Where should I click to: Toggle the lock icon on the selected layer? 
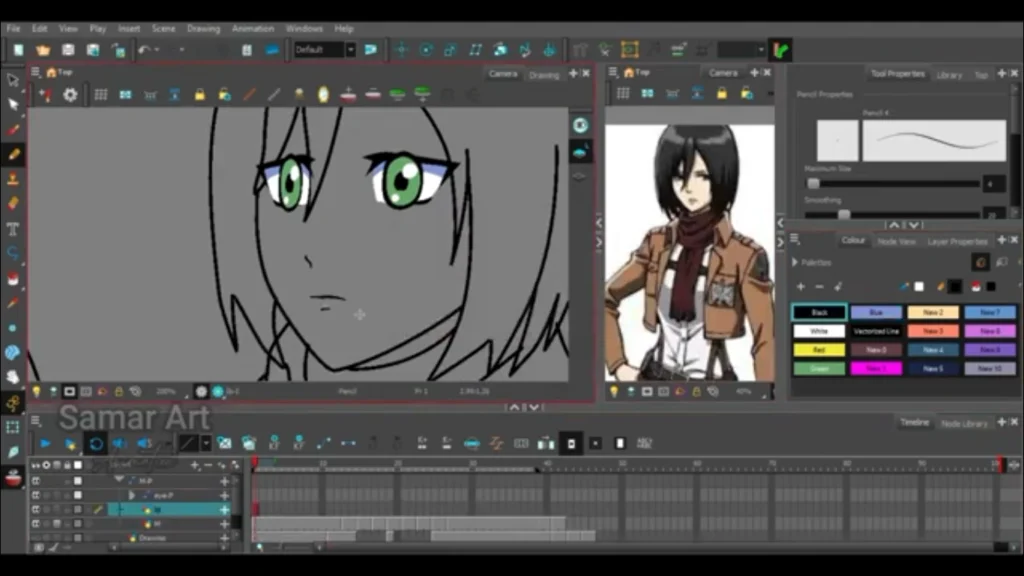[68, 509]
